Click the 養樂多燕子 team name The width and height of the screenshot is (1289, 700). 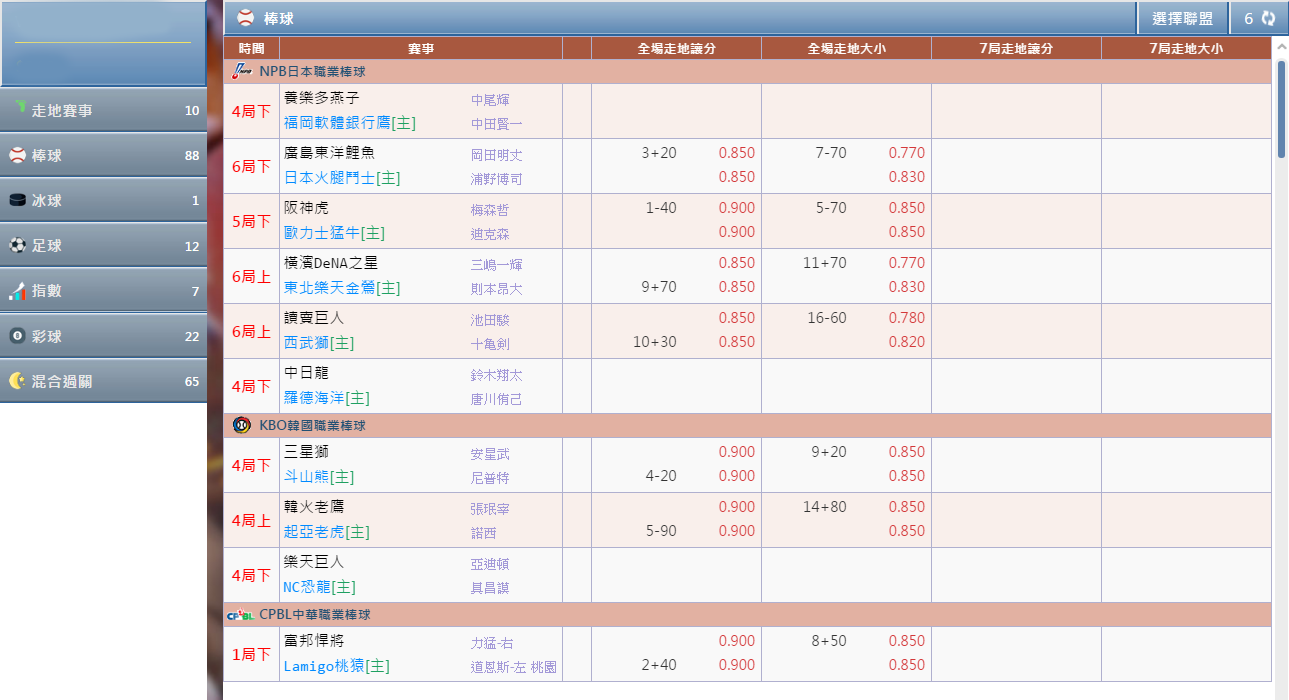322,98
